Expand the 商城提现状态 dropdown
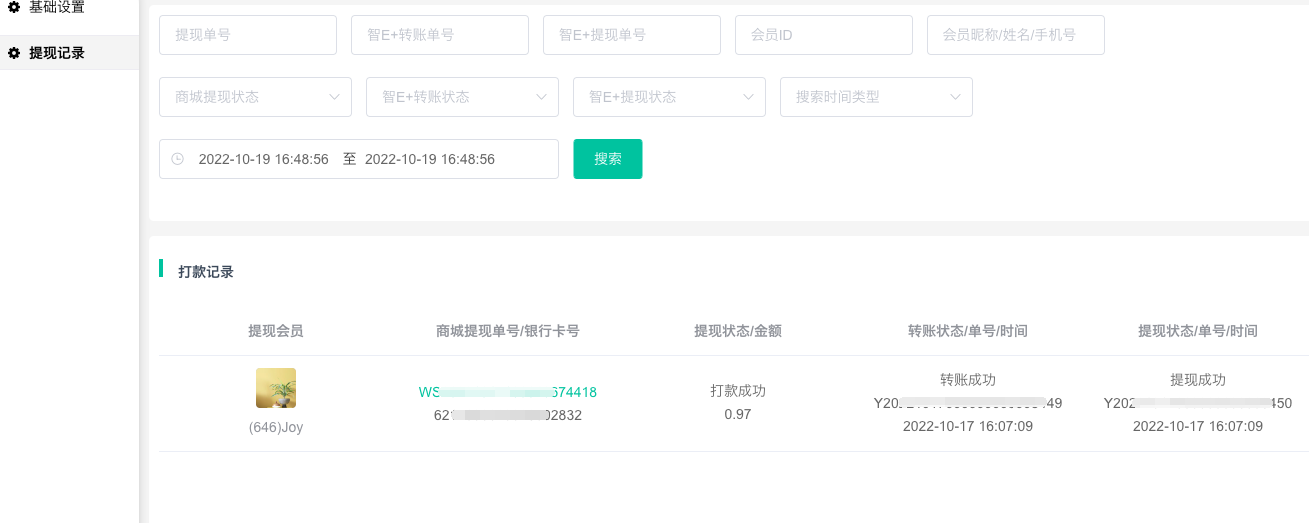This screenshot has width=1309, height=523. click(x=255, y=97)
